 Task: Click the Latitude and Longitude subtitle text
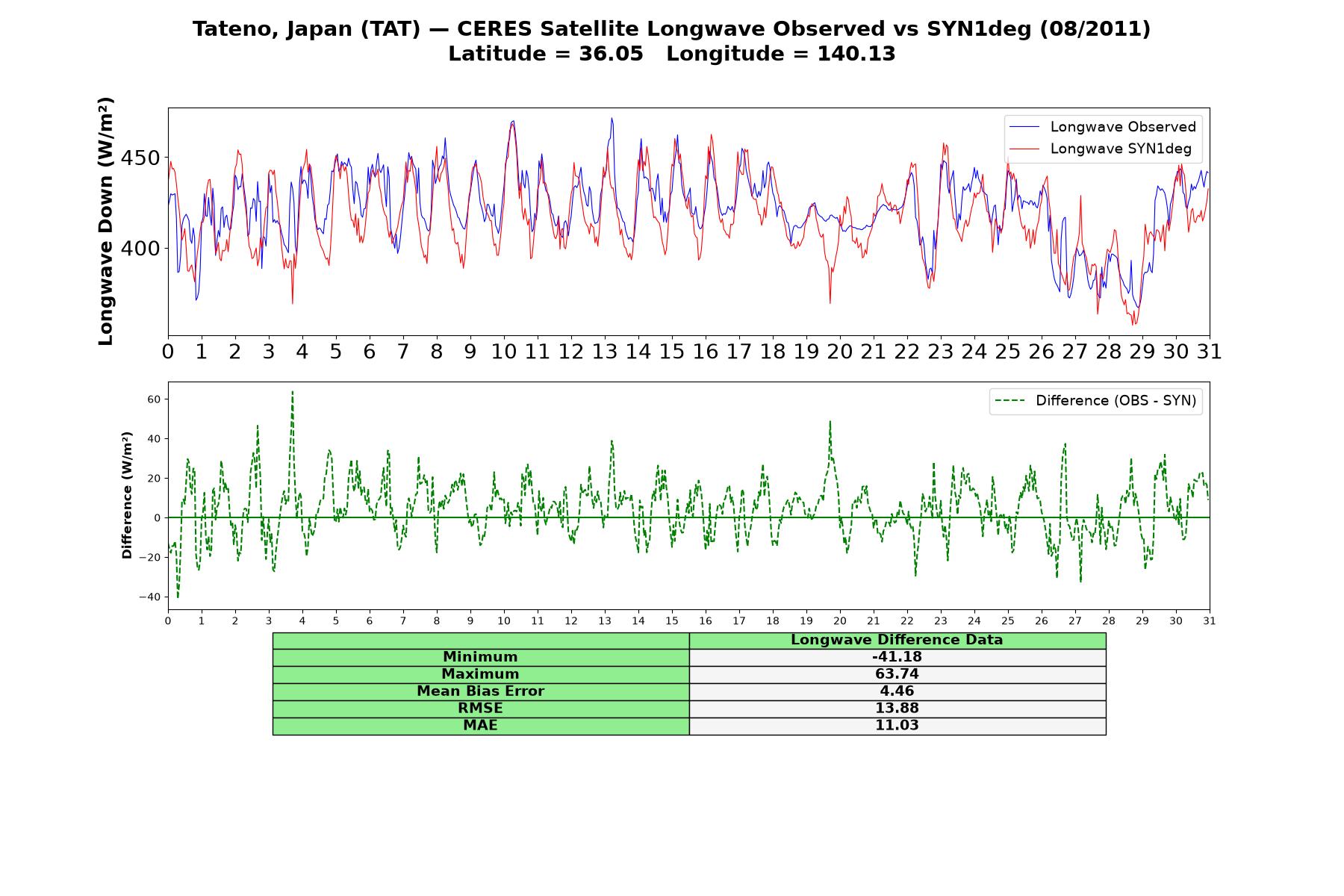click(672, 54)
